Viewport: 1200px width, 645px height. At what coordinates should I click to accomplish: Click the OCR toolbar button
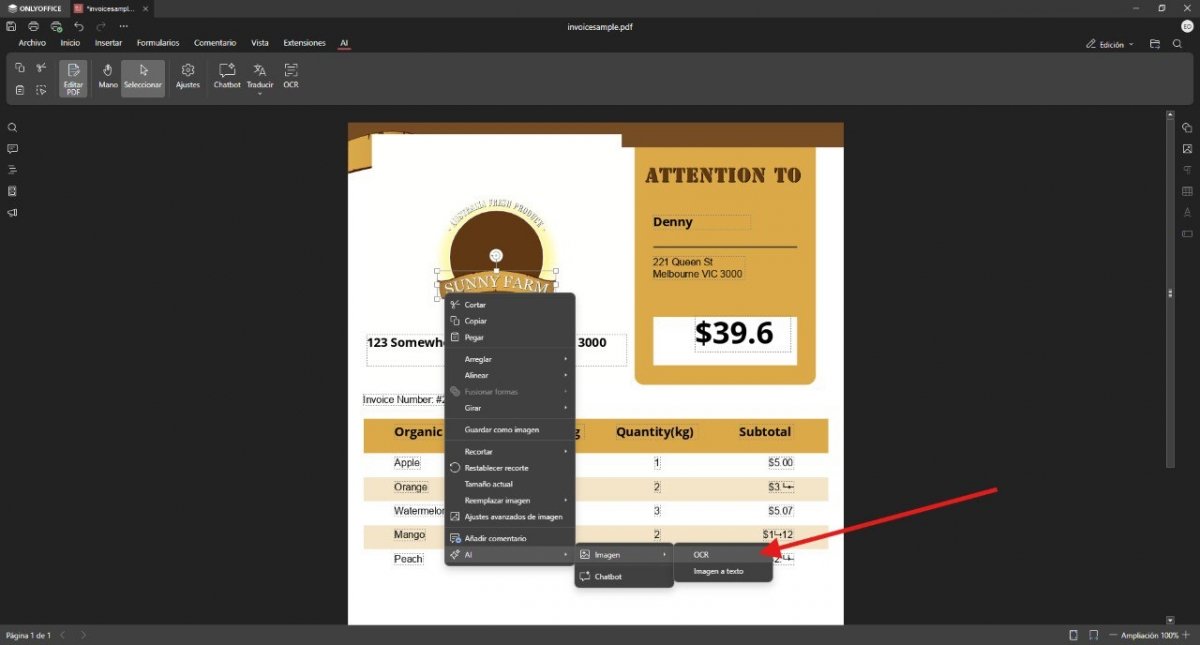pos(291,76)
